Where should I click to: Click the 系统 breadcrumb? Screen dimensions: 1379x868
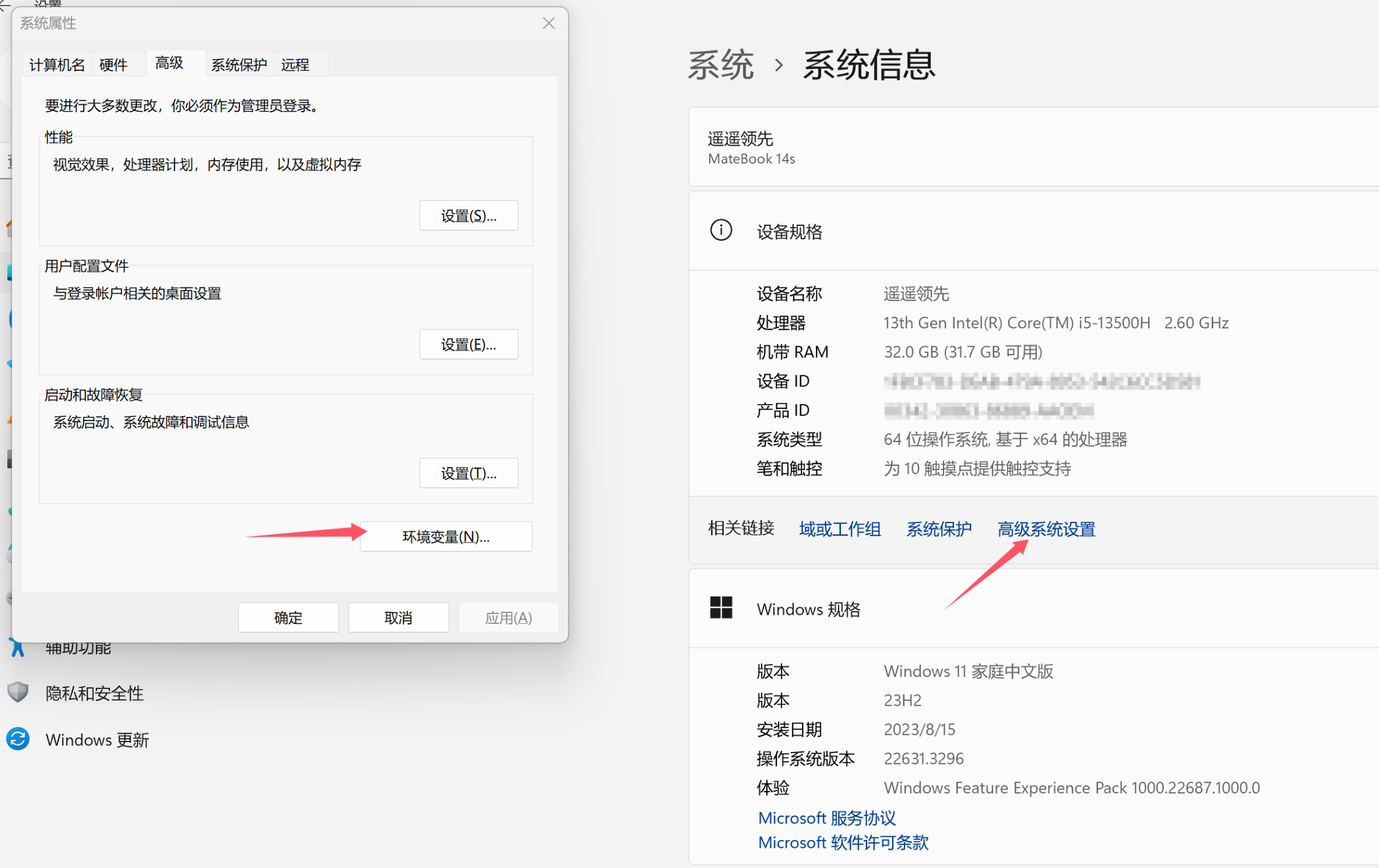pyautogui.click(x=721, y=65)
